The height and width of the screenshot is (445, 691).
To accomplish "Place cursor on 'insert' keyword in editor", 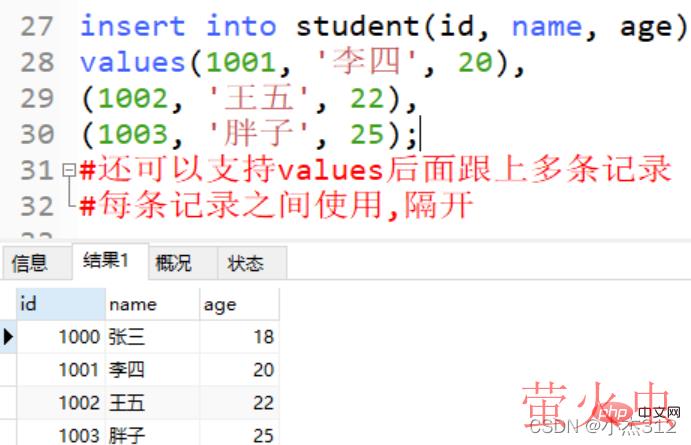I will coord(133,26).
